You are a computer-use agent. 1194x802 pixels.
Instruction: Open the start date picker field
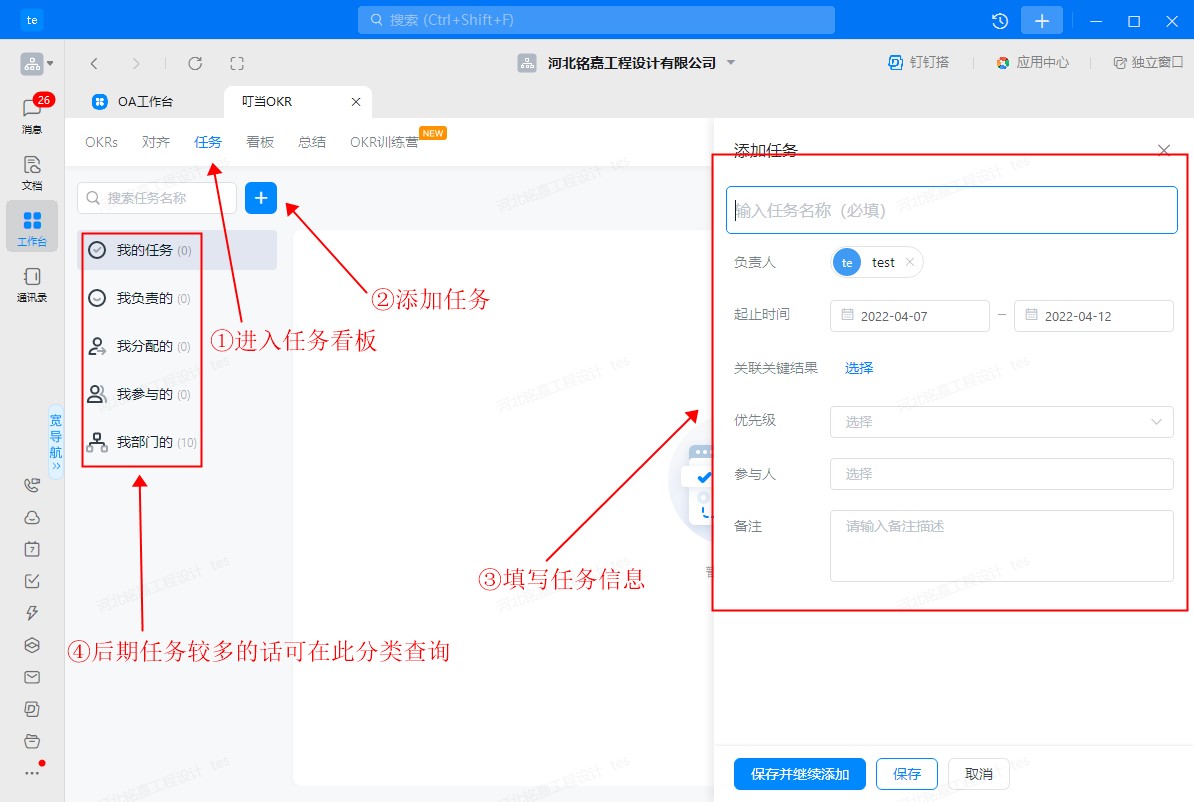(909, 316)
